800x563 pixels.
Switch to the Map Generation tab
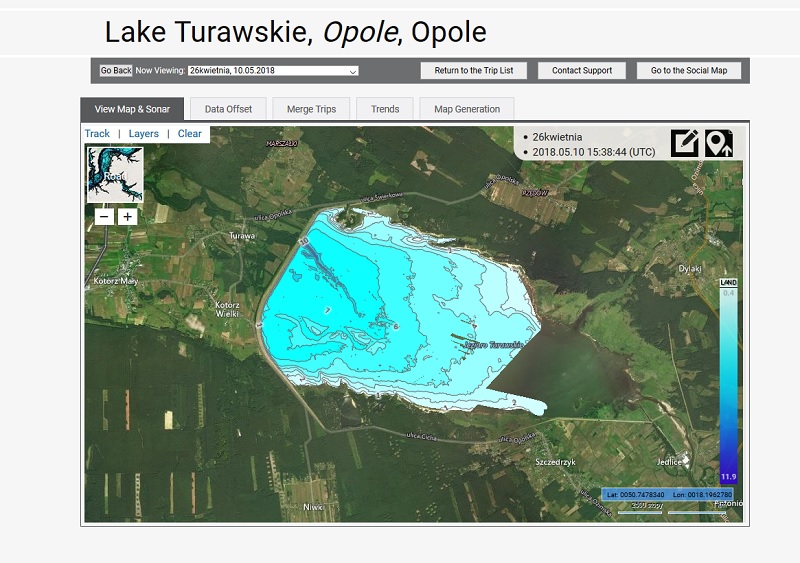[x=467, y=109]
